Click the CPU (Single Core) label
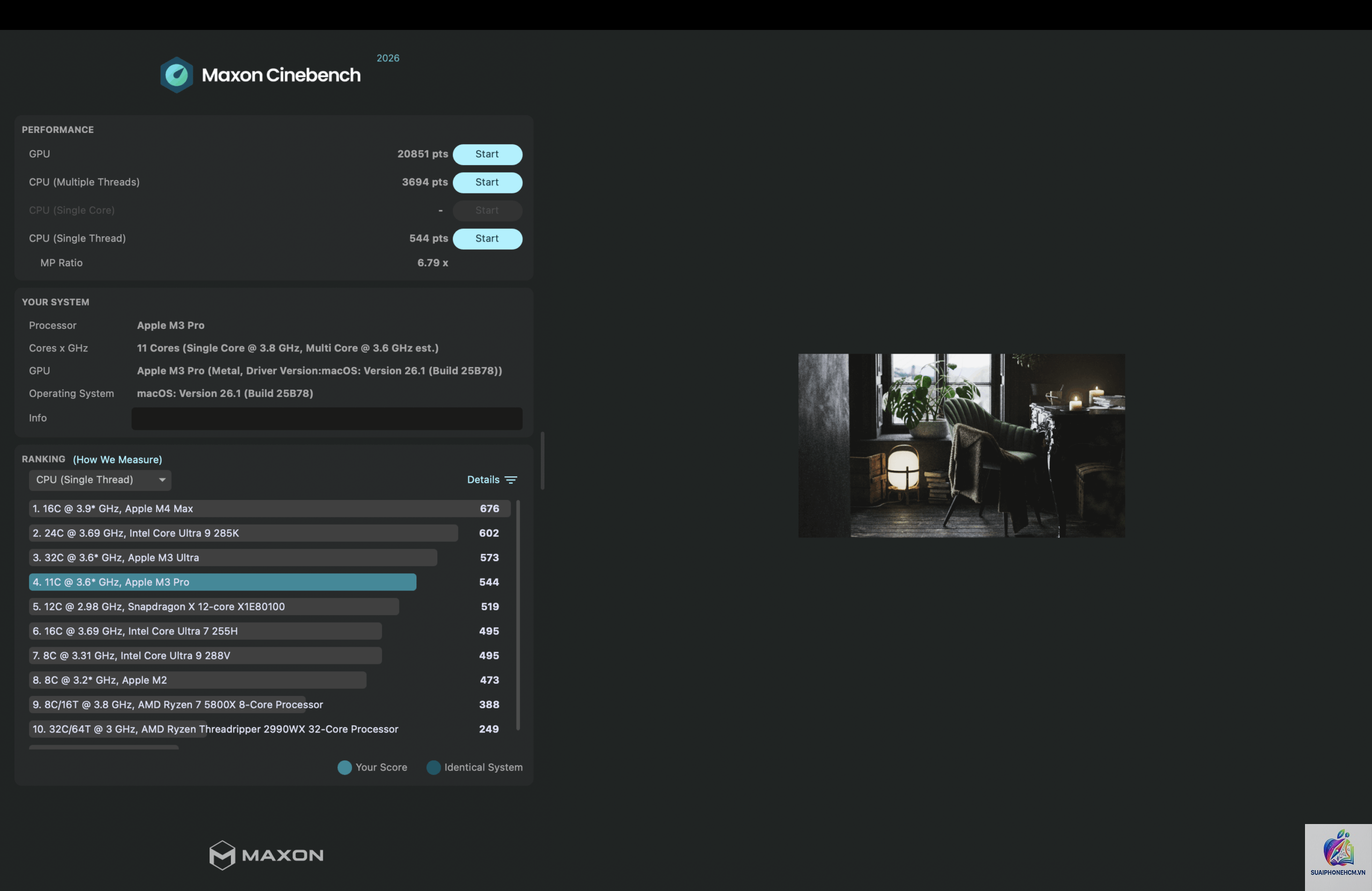This screenshot has height=891, width=1372. 71,211
